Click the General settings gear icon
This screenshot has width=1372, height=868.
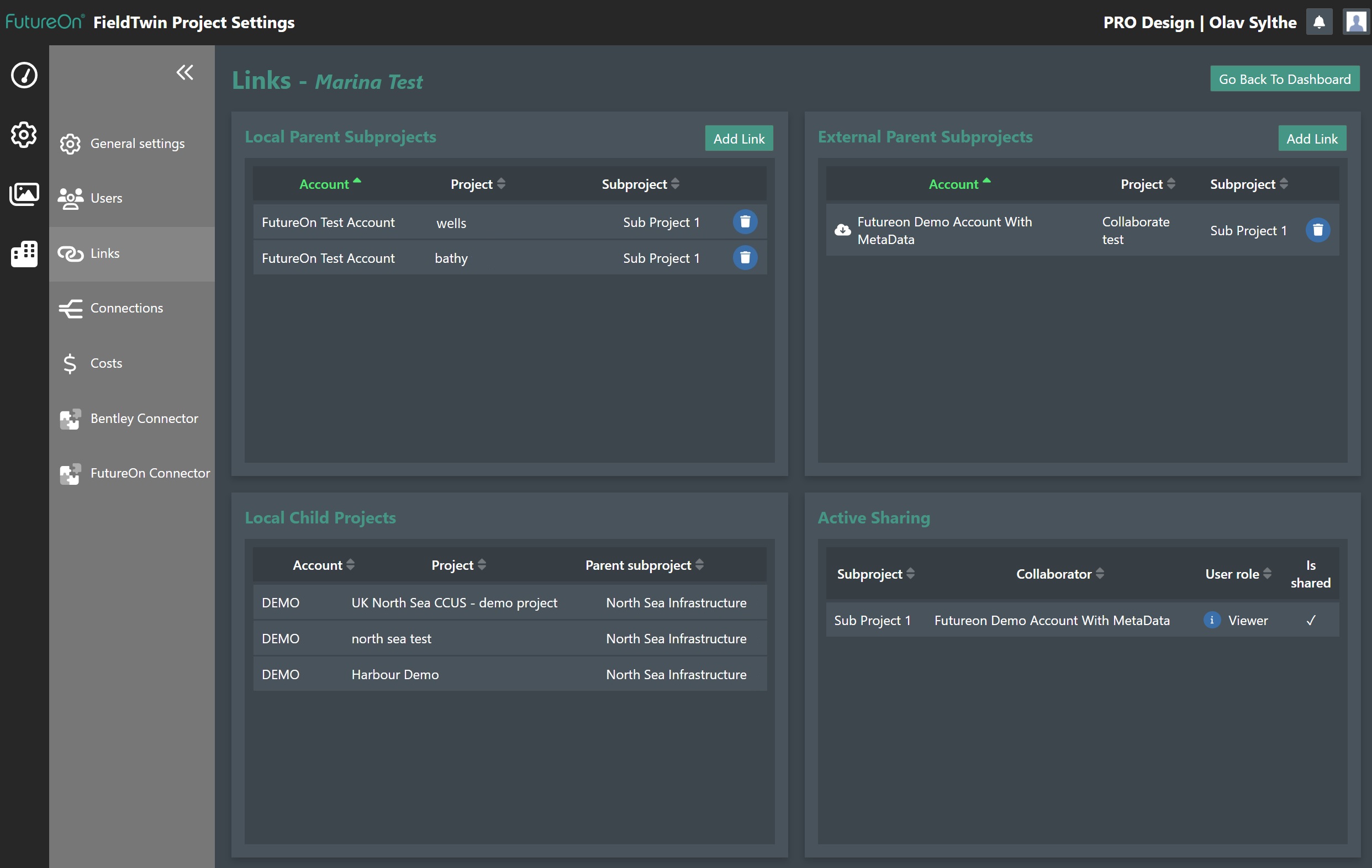click(x=70, y=144)
